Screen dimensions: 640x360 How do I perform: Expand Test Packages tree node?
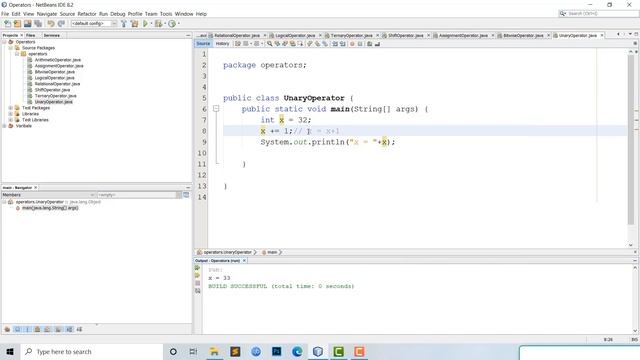click(x=11, y=108)
